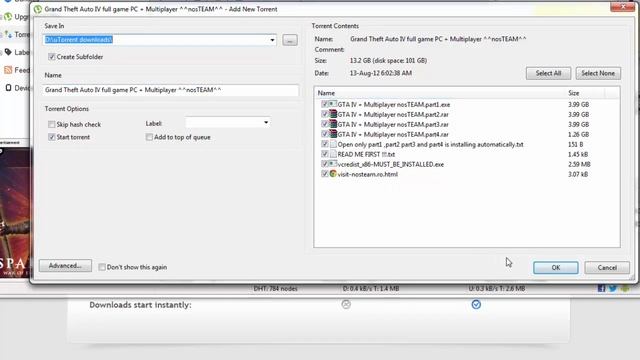Viewport: 640px width, 360px height.
Task: Uncheck nosTEAM.part1.exe file checkbox
Action: (325, 104)
